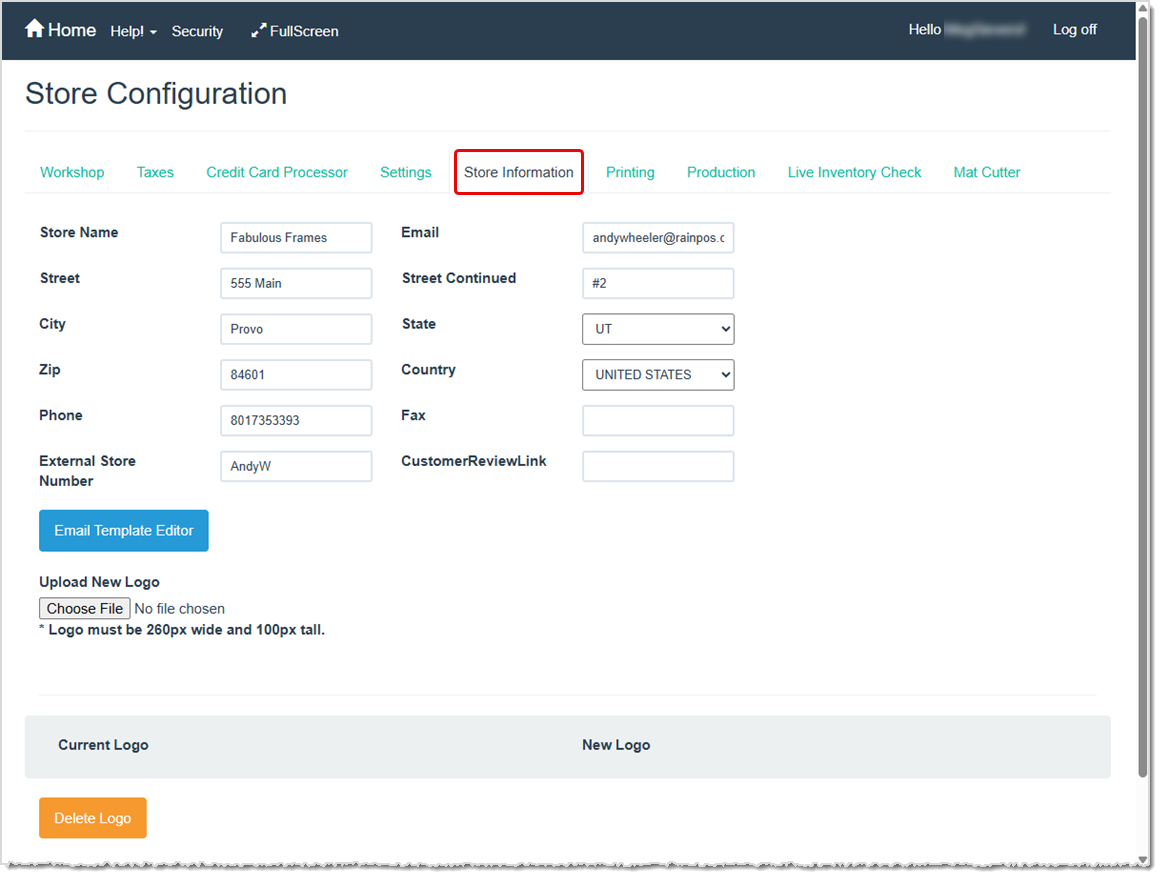Select the Credit Card Processor tab
Image resolution: width=1160 pixels, height=877 pixels.
tap(277, 172)
